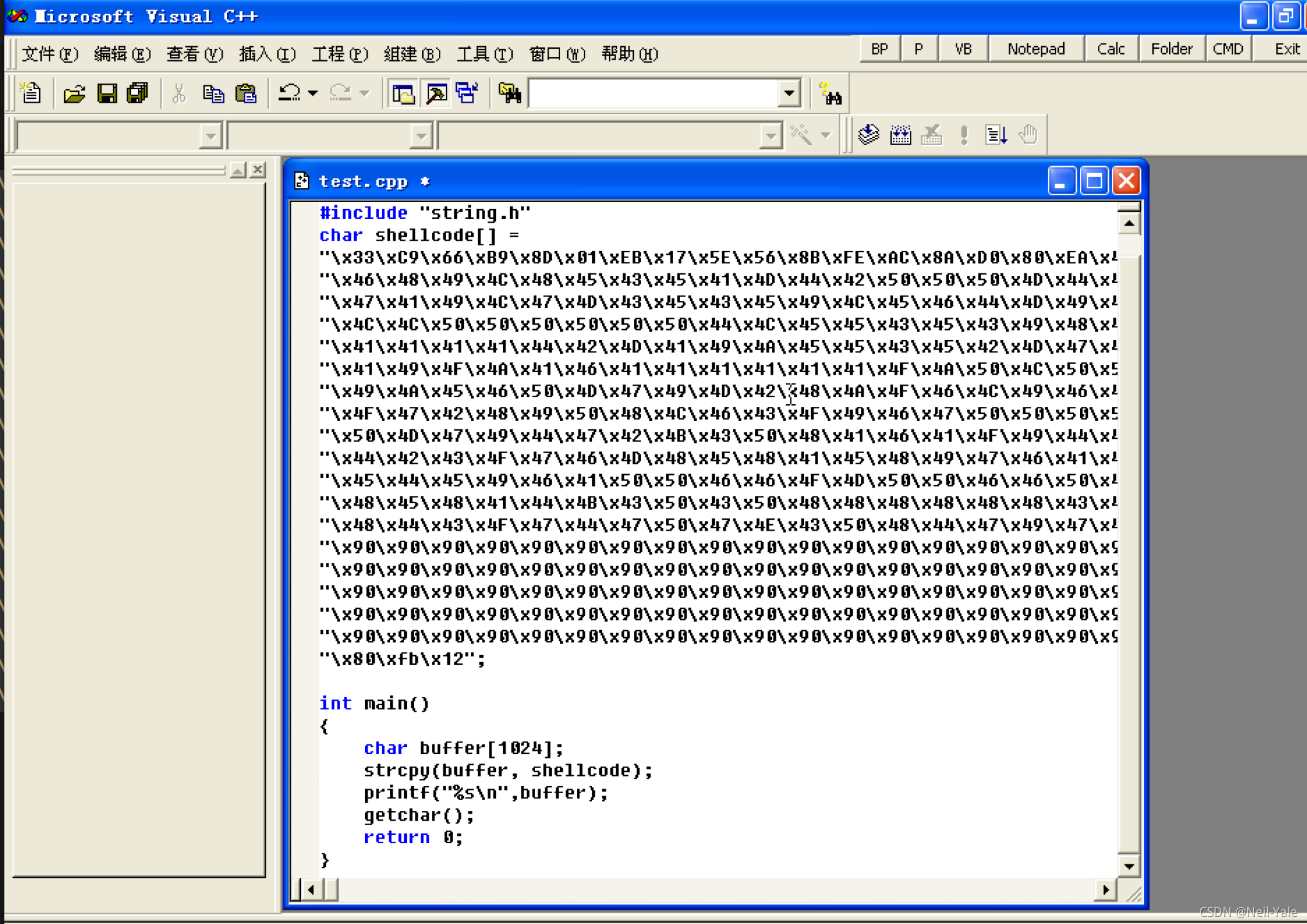
Task: Expand the Find combo box dropdown
Action: pos(789,94)
